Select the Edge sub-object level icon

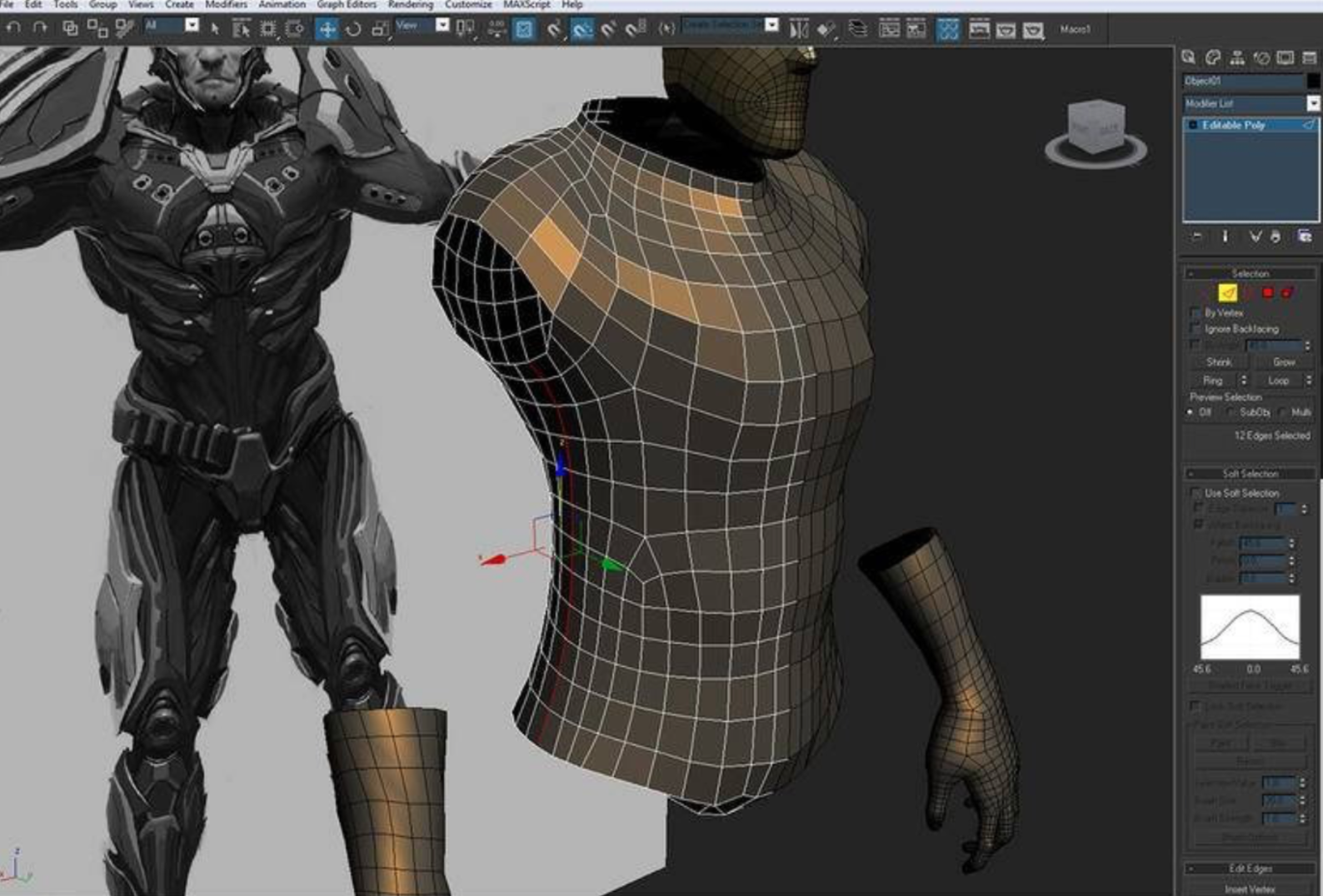[x=1227, y=292]
